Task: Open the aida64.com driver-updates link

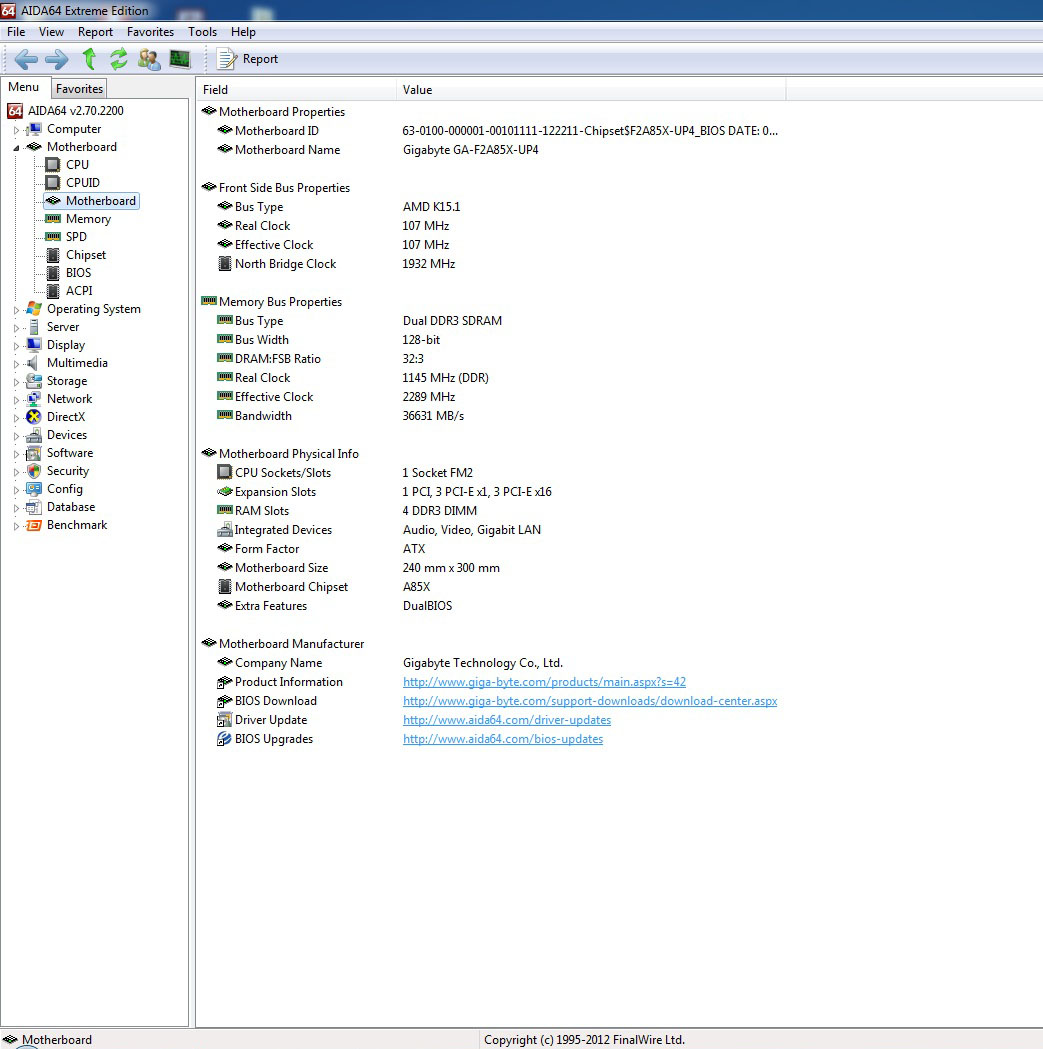Action: point(506,720)
